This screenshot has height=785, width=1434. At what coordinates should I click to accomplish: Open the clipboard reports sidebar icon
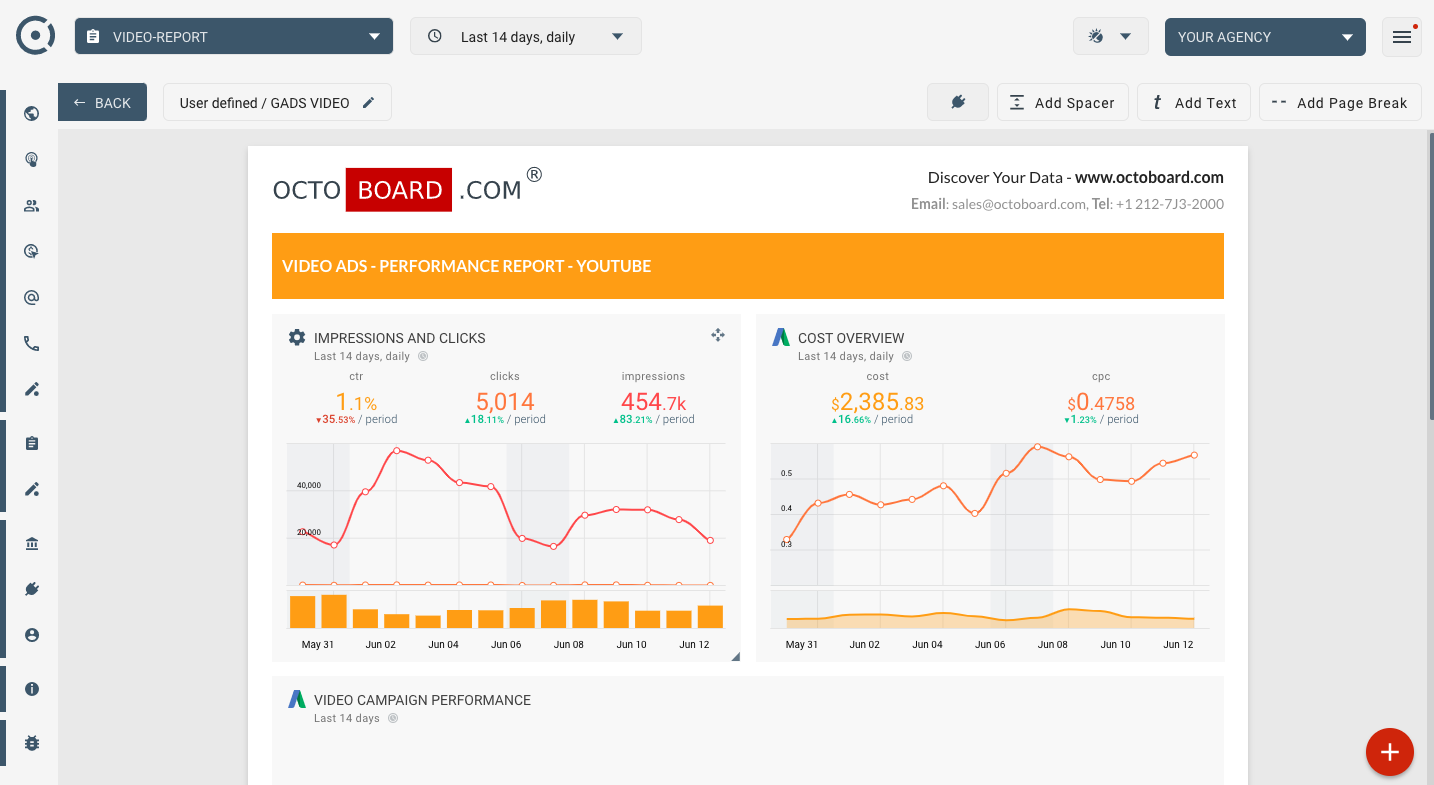point(32,444)
